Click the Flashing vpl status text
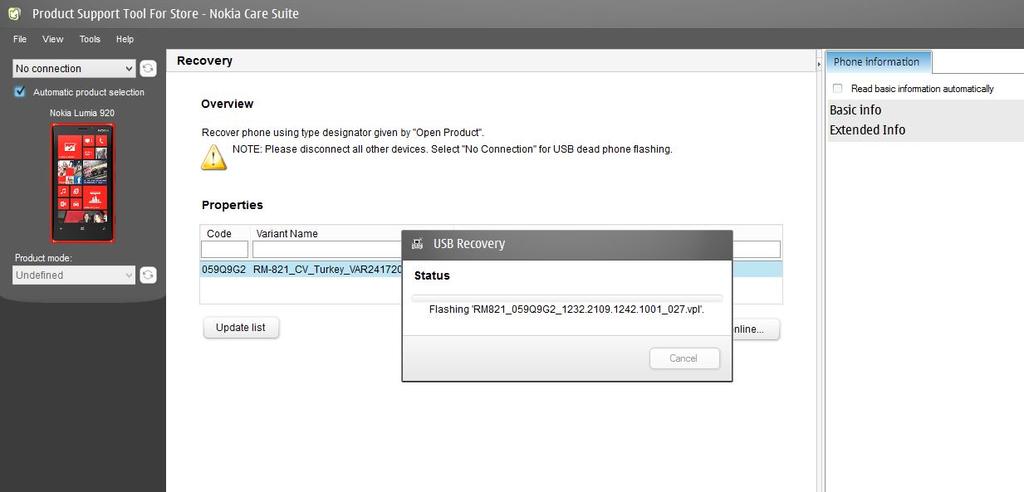The height and width of the screenshot is (492, 1024). (566, 310)
